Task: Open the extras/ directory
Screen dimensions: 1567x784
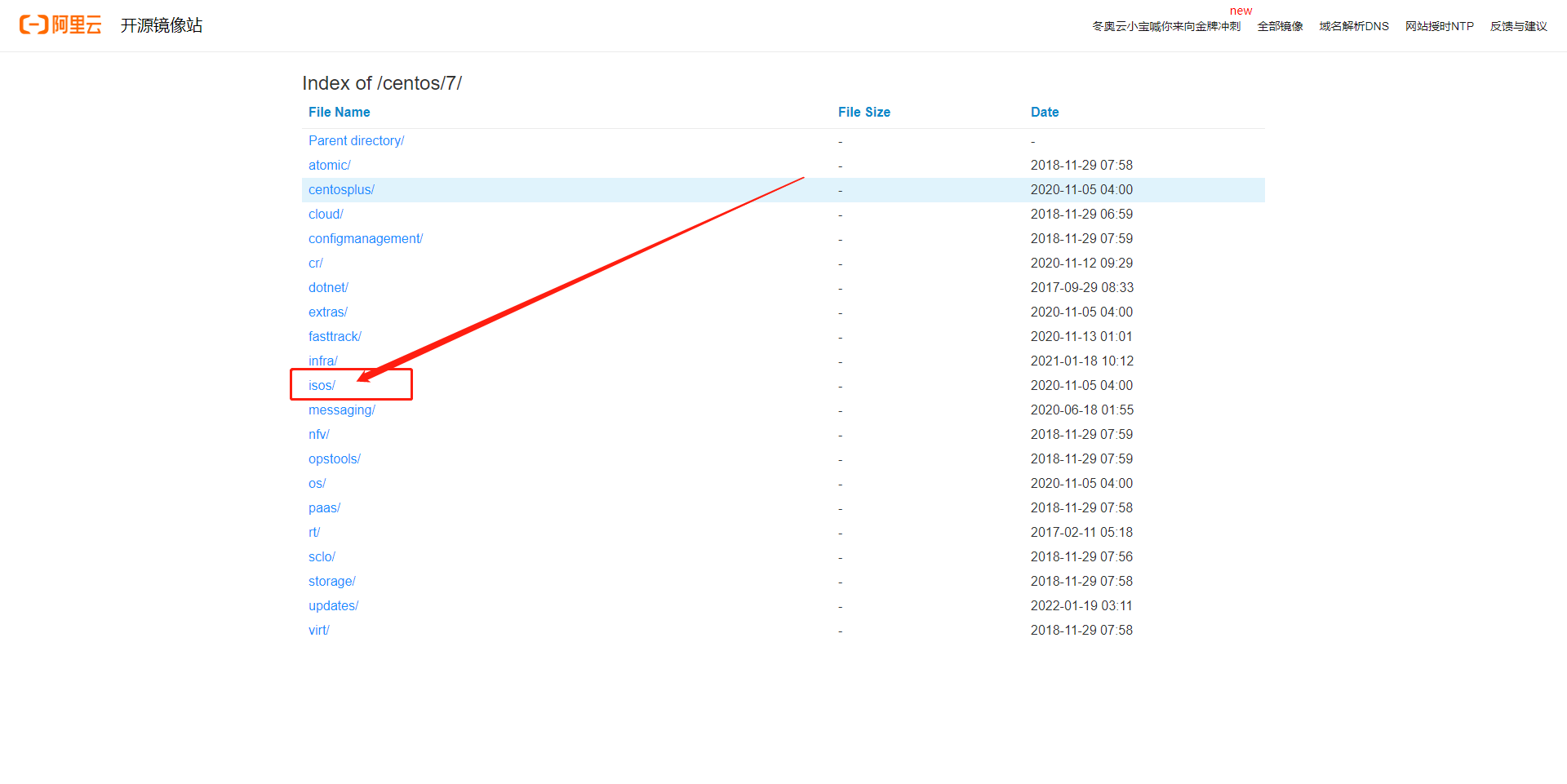Action: [x=328, y=312]
